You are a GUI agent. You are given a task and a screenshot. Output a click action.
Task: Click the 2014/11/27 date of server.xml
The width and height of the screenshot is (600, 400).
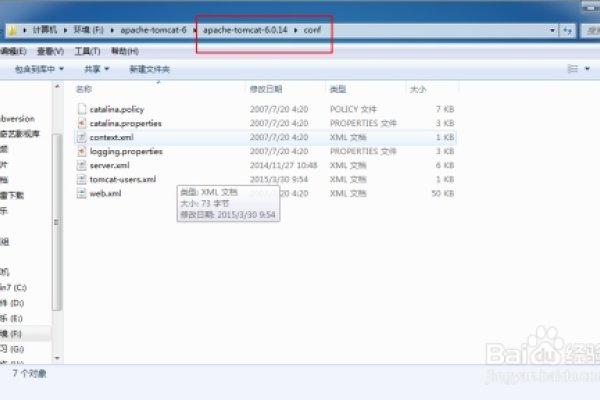tap(284, 165)
